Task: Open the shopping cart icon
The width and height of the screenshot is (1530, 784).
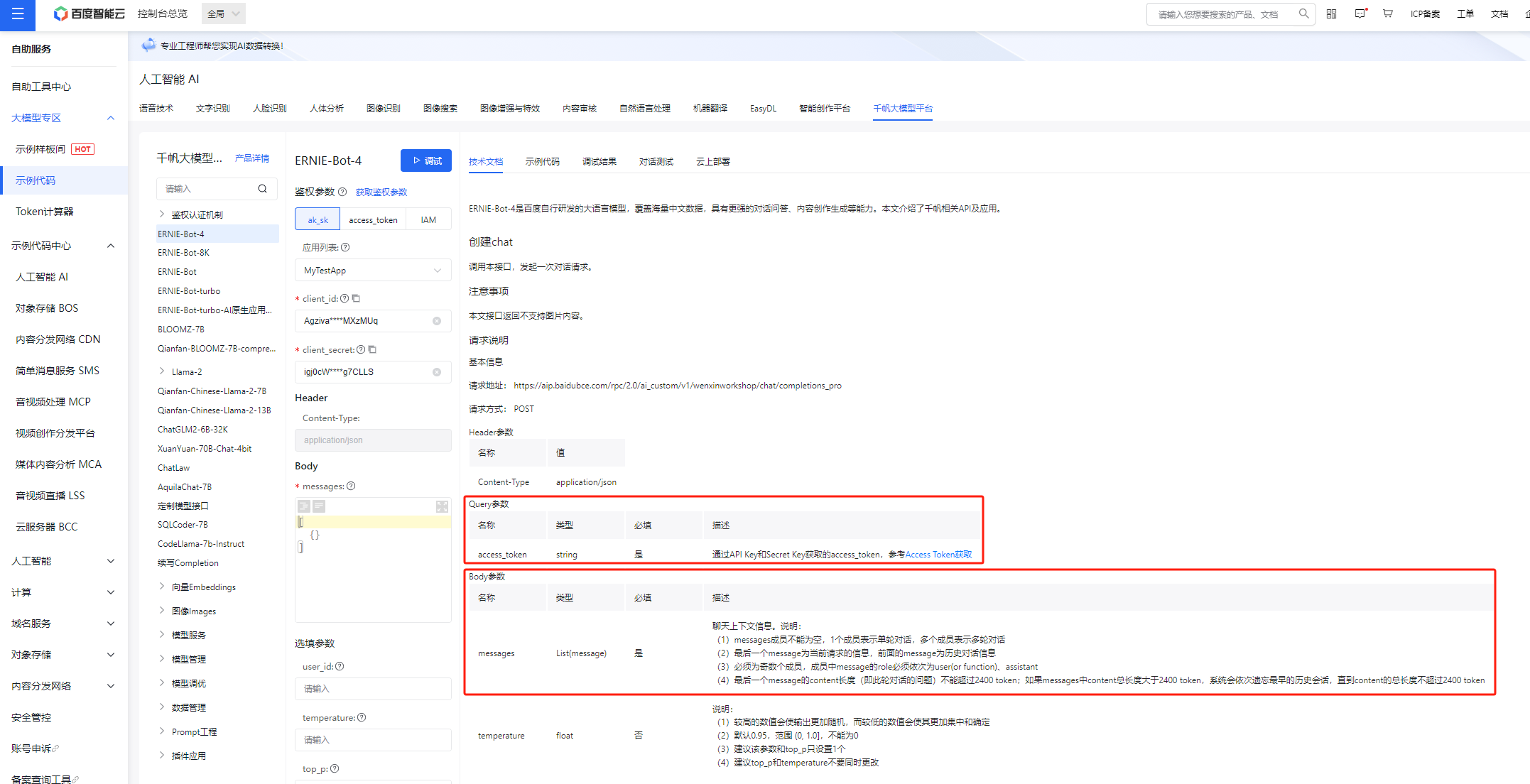Action: point(1387,13)
